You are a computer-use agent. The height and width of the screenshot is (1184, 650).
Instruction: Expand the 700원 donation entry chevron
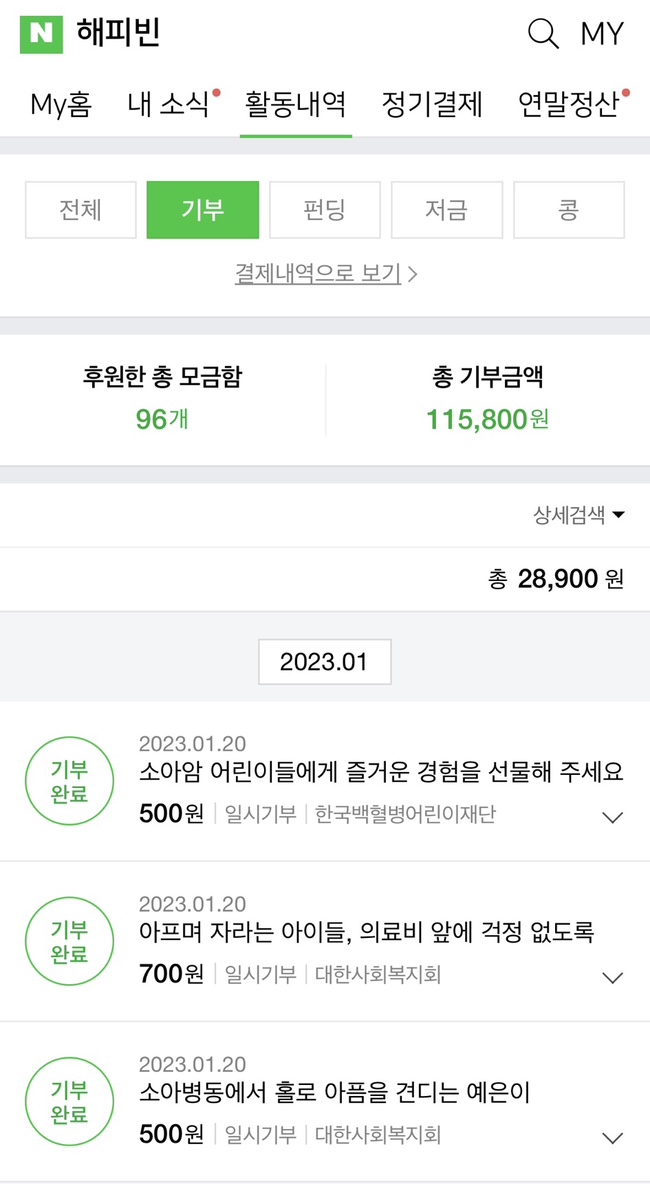[613, 977]
